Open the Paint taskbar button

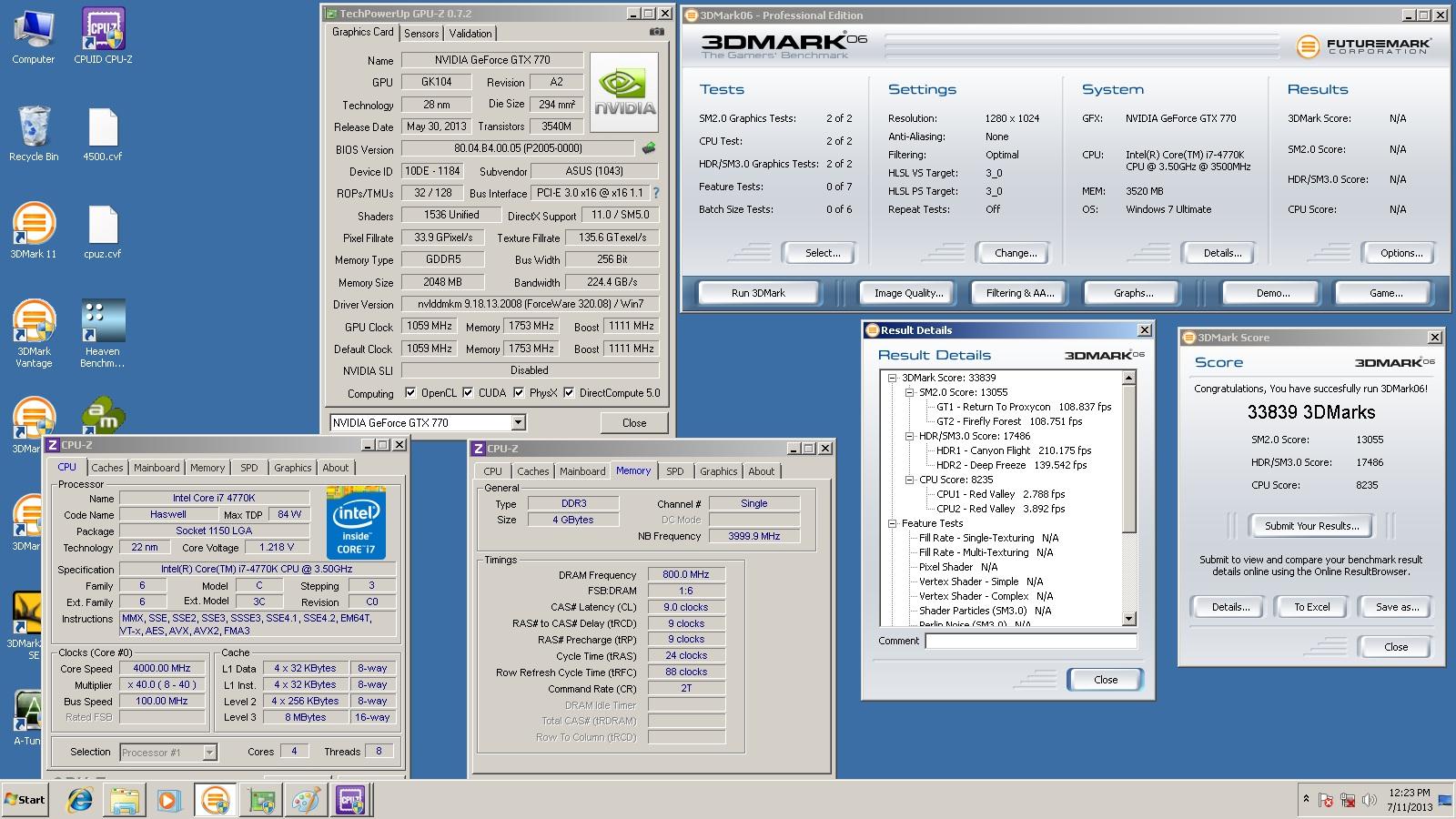(306, 800)
